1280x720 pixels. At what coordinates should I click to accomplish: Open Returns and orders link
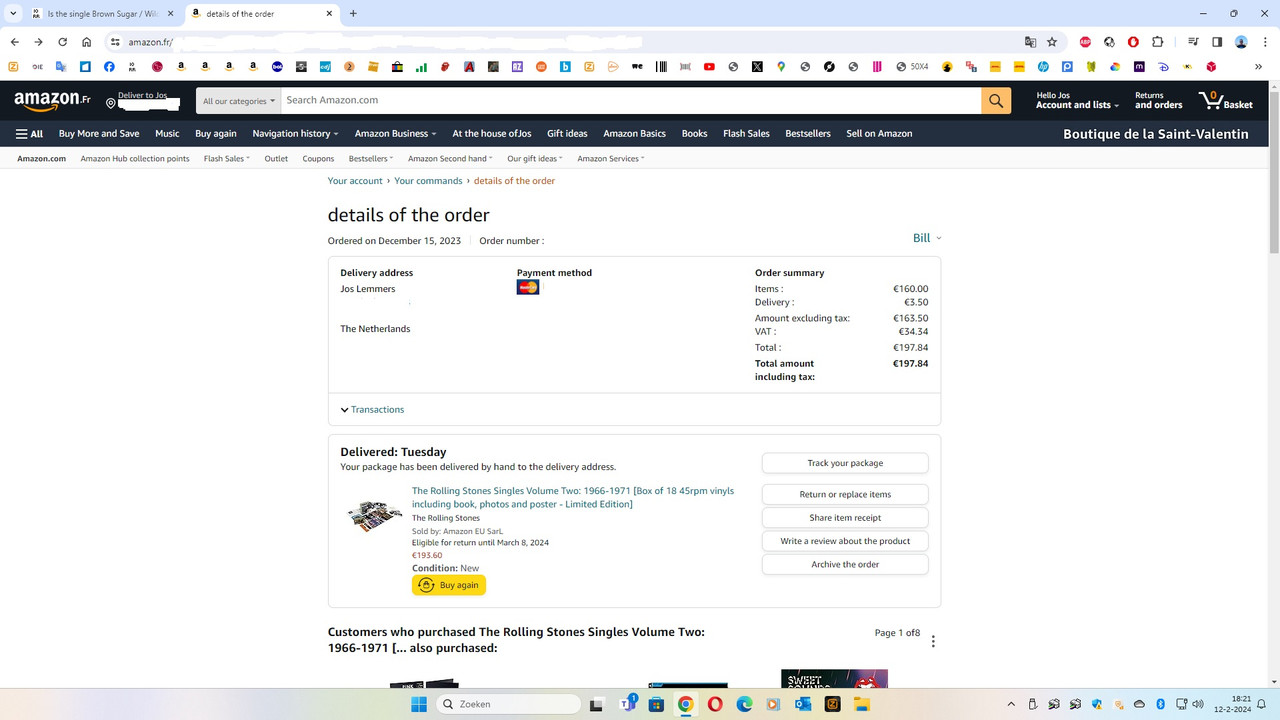[1158, 100]
